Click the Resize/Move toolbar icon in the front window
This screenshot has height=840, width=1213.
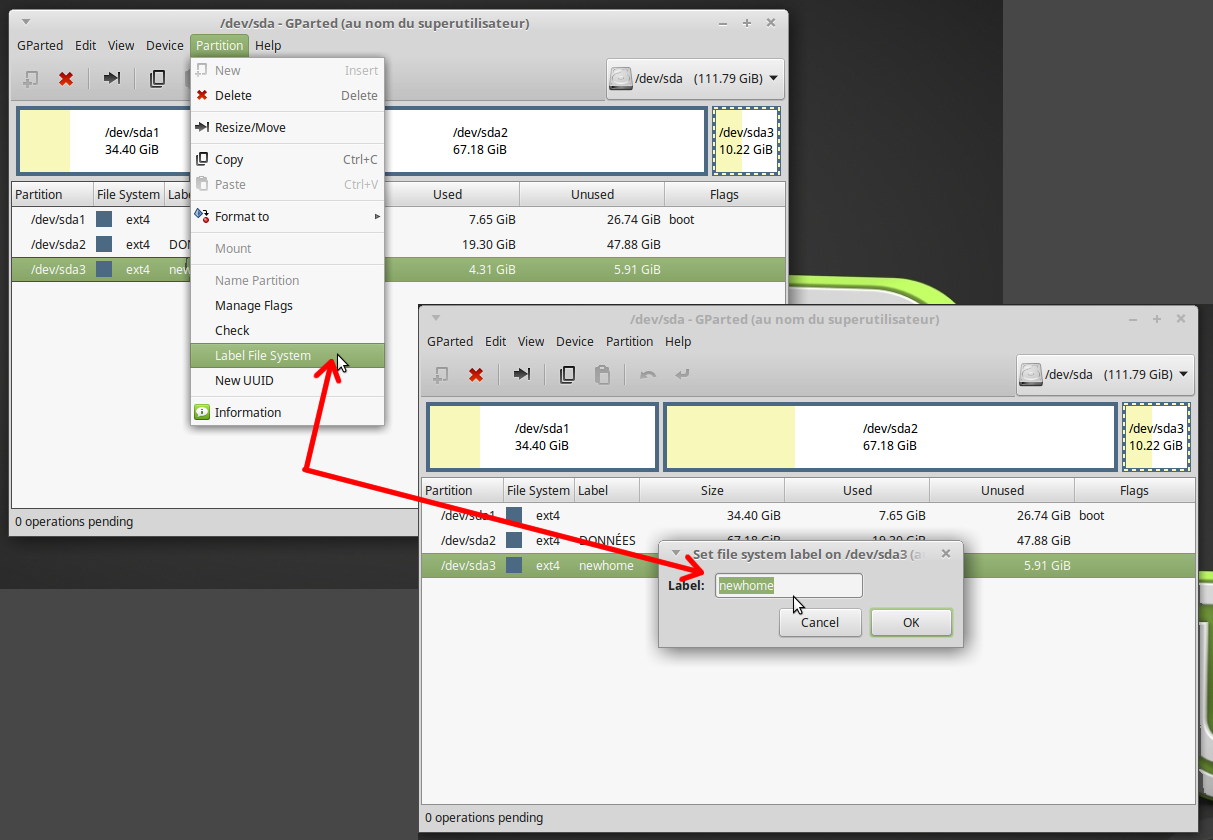tap(522, 374)
